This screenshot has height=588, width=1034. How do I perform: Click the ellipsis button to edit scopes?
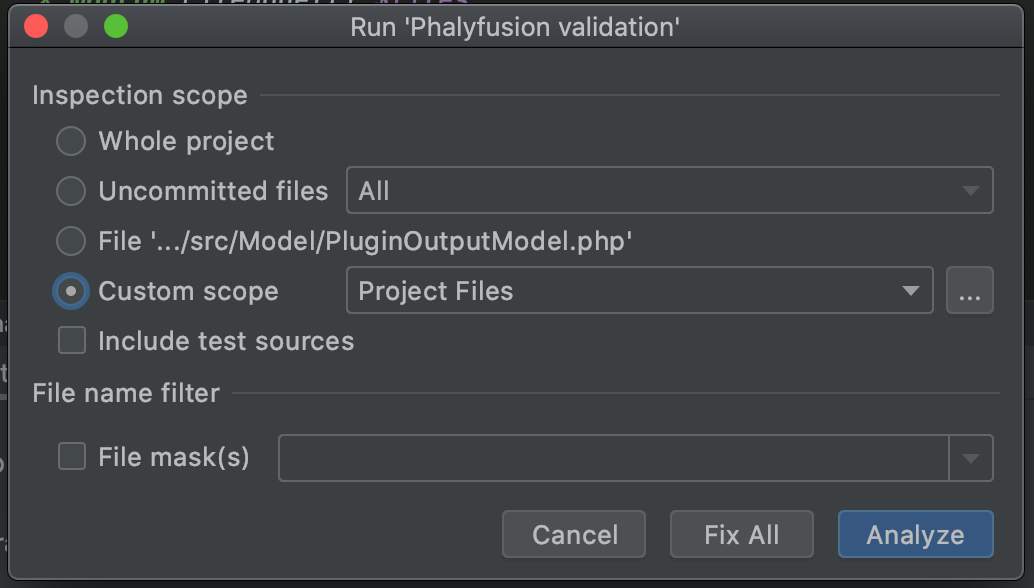pos(969,291)
